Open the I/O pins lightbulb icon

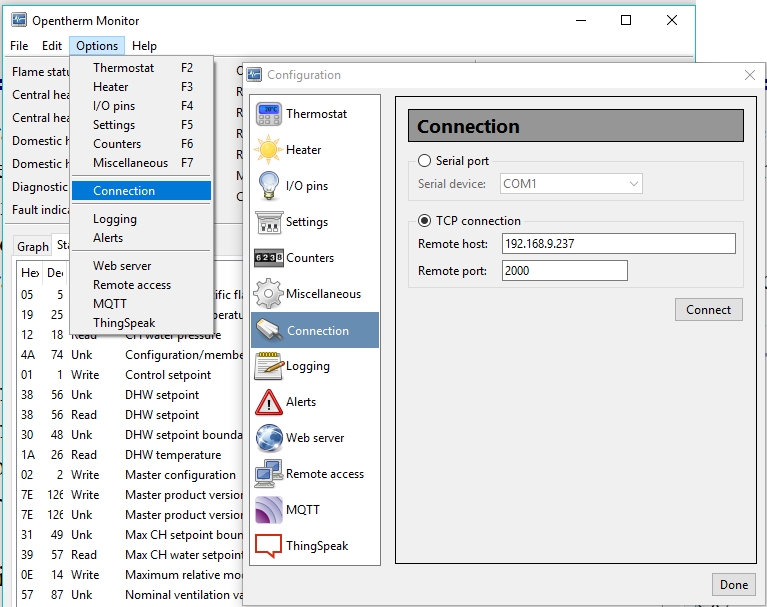[x=269, y=186]
